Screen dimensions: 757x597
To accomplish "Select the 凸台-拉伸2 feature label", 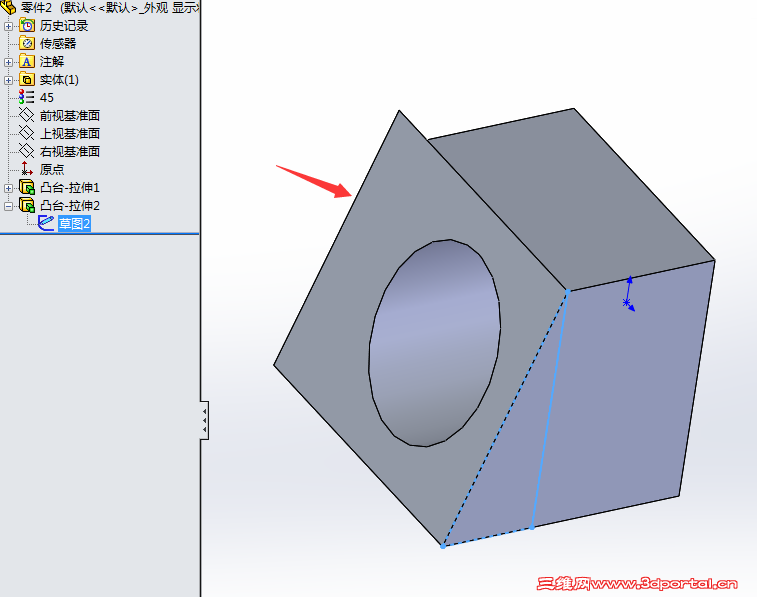I will click(x=70, y=205).
